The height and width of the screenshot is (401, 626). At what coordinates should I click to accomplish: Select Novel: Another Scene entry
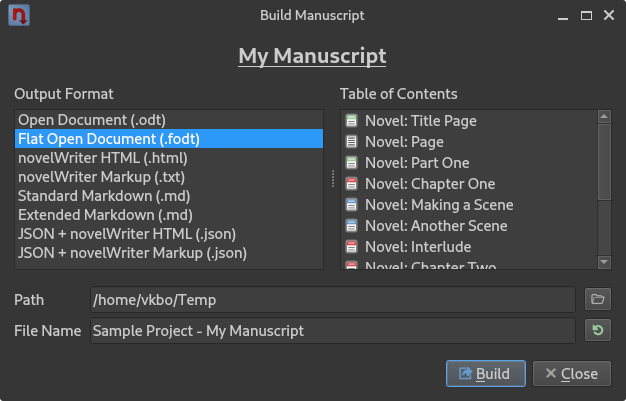(x=469, y=226)
